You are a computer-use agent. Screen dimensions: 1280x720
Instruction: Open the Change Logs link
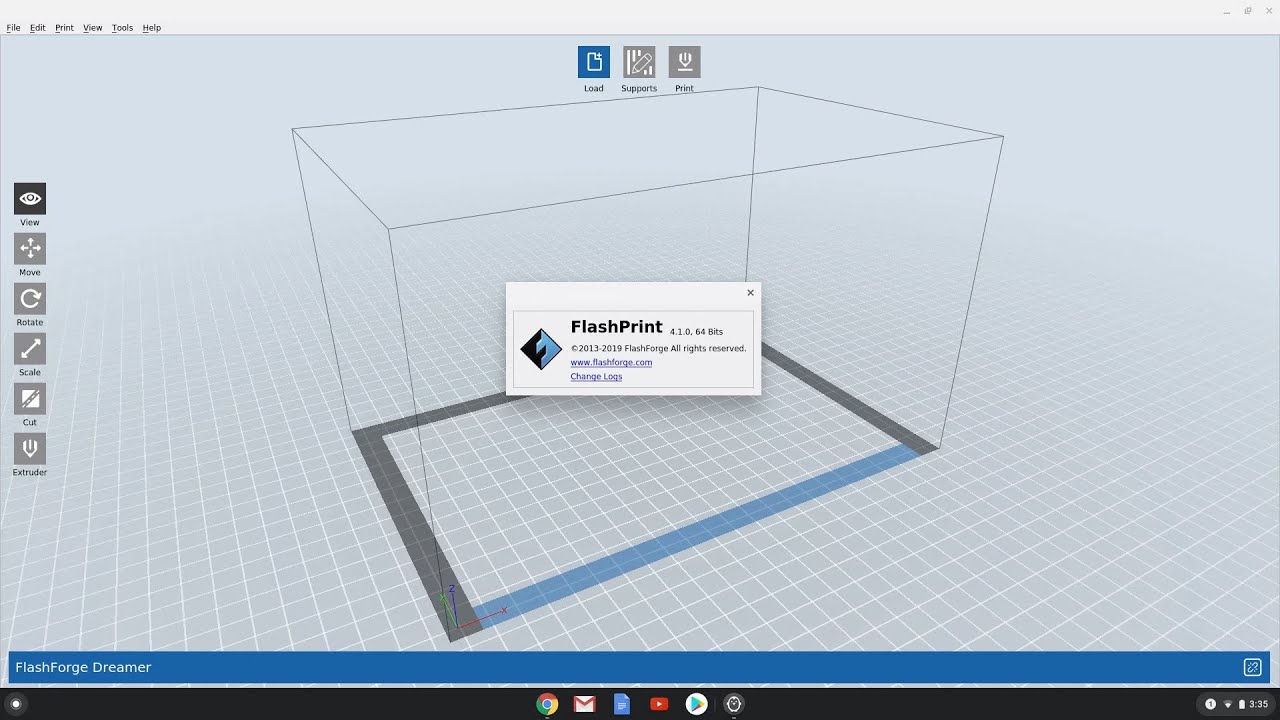596,376
